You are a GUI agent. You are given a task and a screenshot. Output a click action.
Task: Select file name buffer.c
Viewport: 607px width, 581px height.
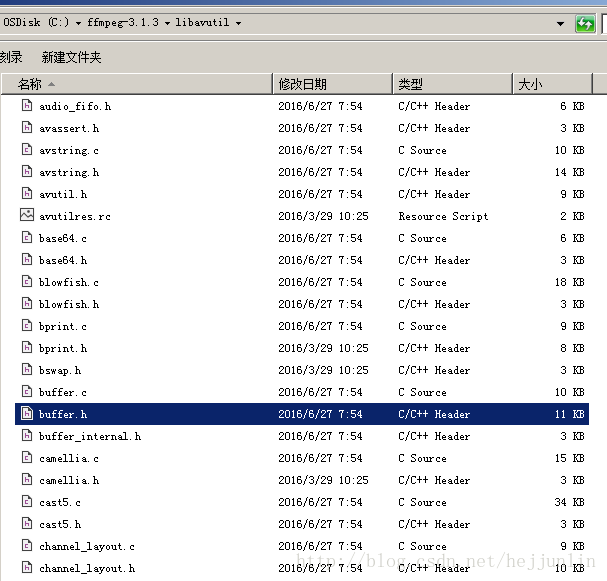[x=63, y=392]
